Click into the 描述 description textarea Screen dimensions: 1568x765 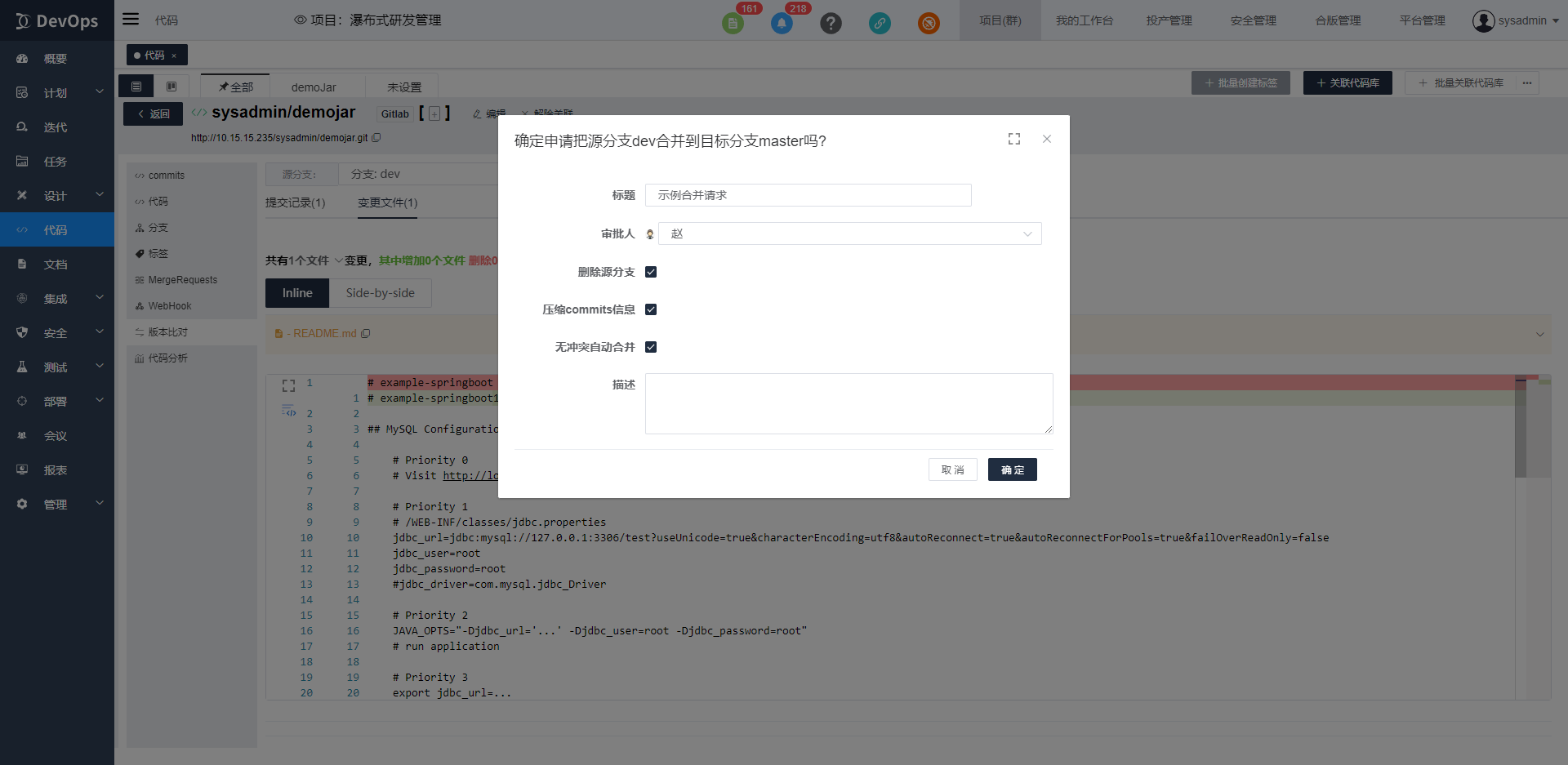coord(849,403)
